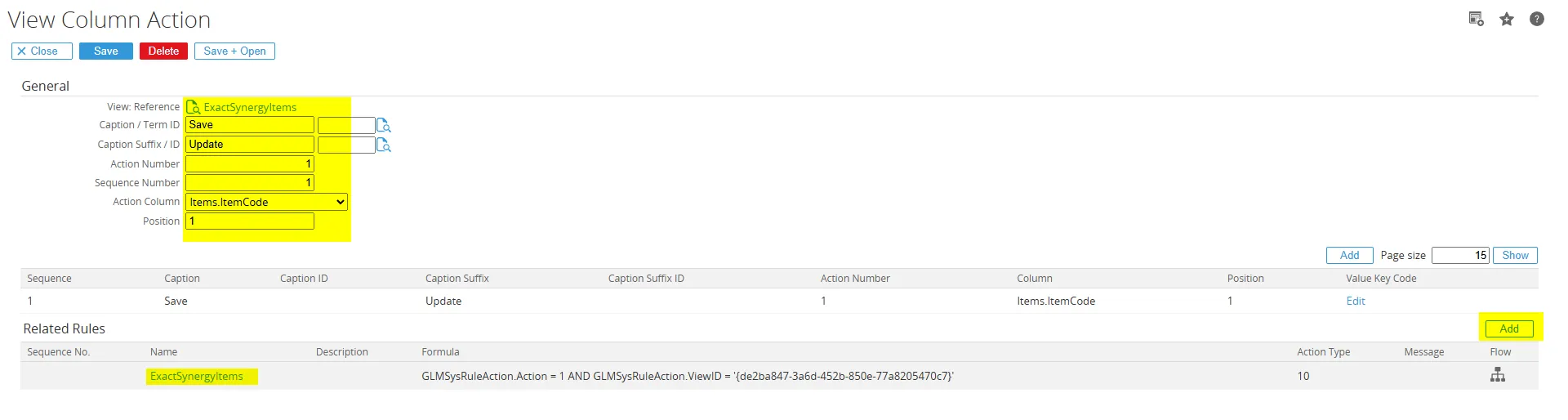Click the lookup icon beside Caption Suffix ID

pyautogui.click(x=384, y=145)
